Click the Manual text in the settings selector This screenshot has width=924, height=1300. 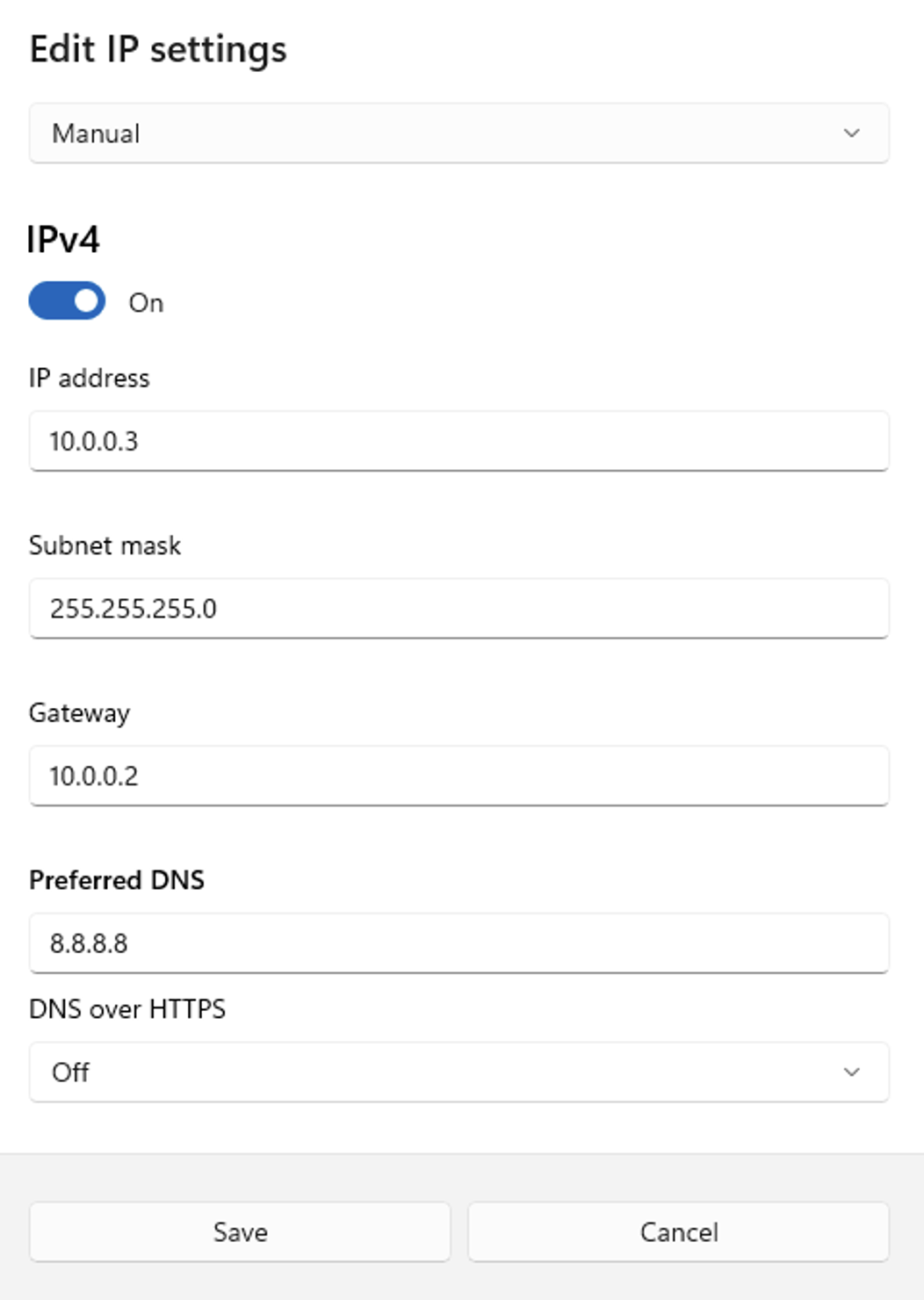97,133
